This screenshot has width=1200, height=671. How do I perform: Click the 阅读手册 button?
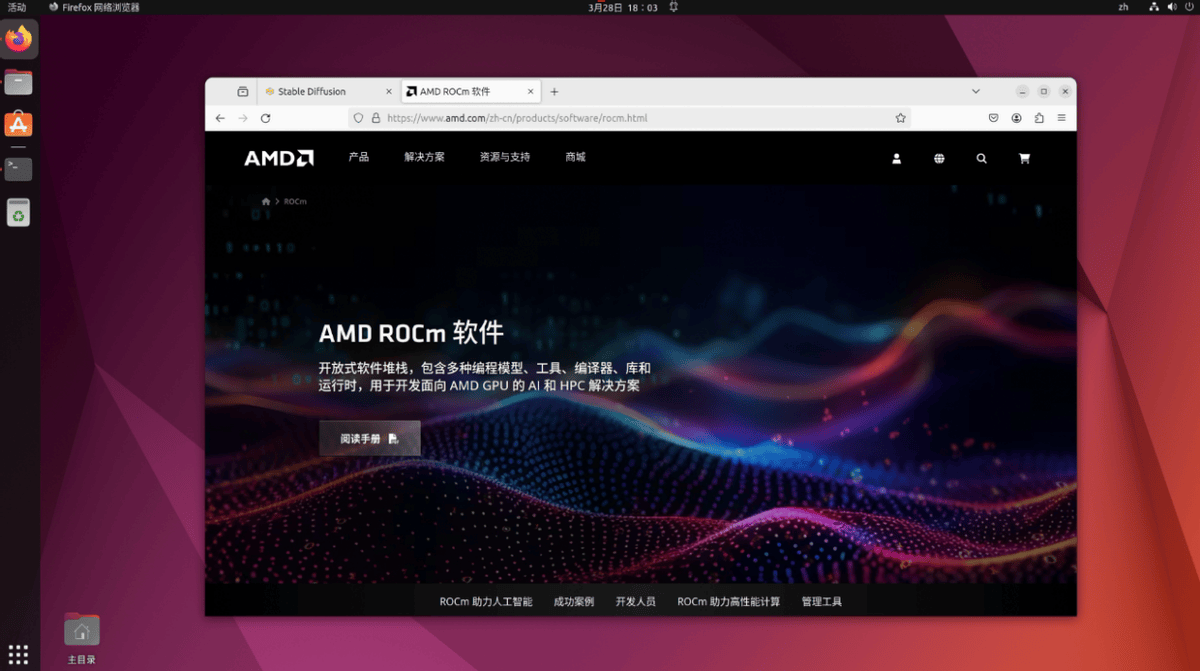(369, 437)
